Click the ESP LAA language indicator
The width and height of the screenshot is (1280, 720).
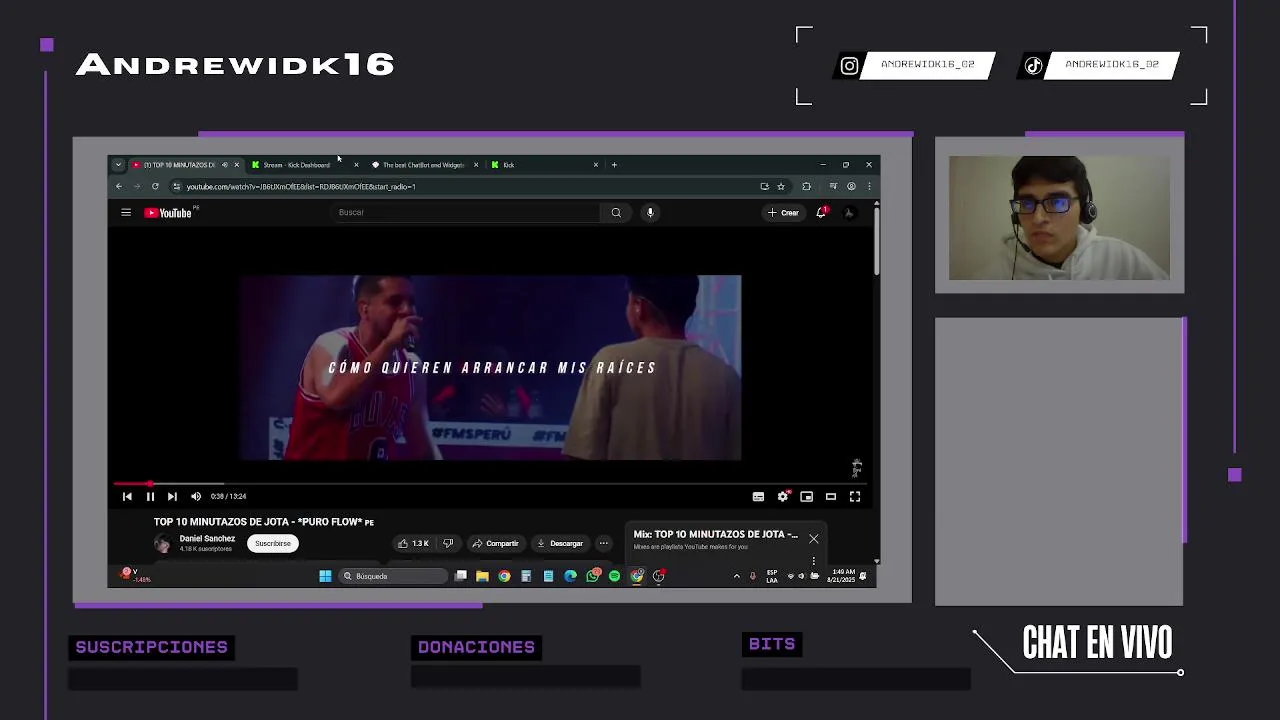(x=772, y=576)
